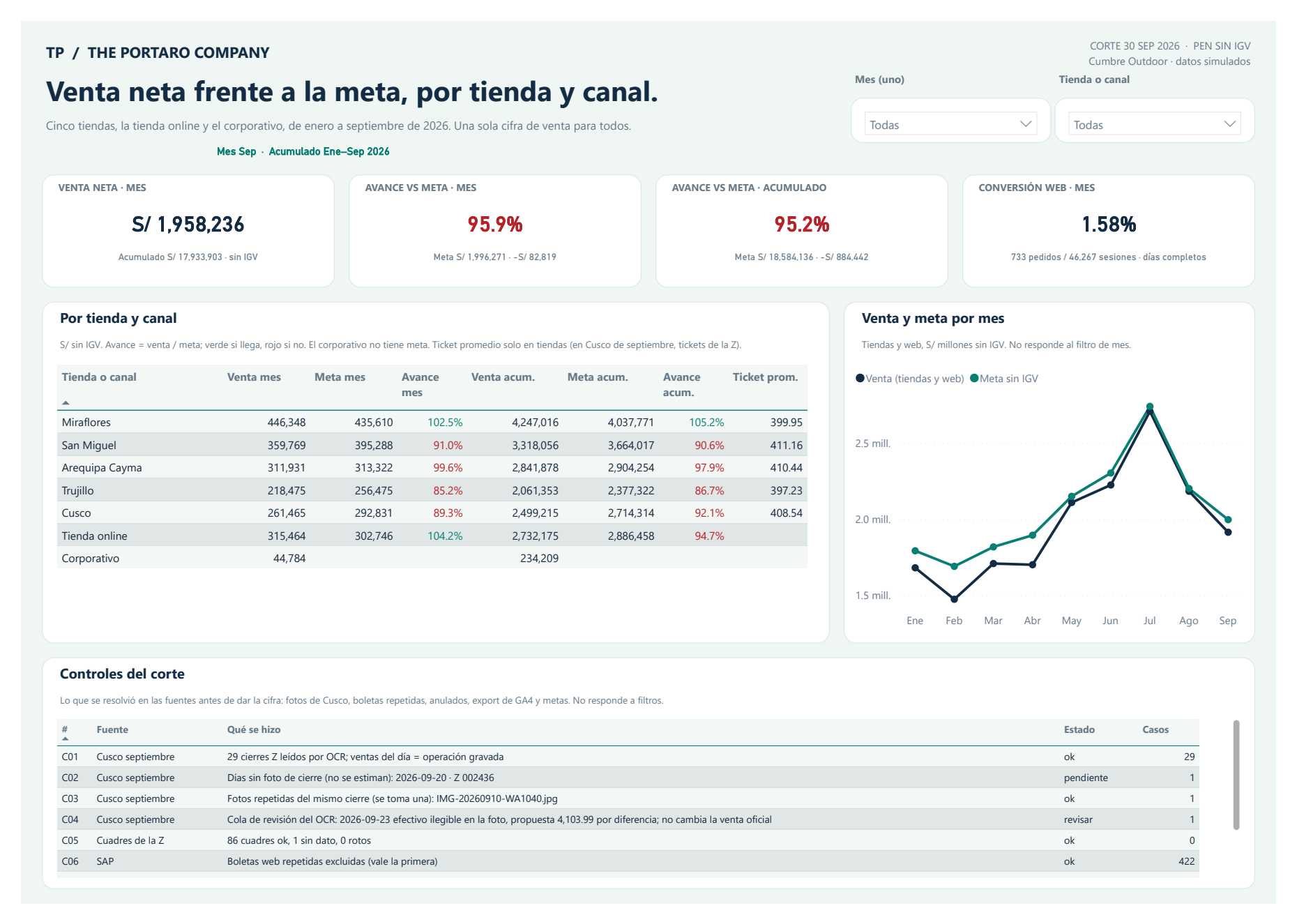The width and height of the screenshot is (1297, 924).
Task: Select the San Miguel row name
Action: [89, 446]
